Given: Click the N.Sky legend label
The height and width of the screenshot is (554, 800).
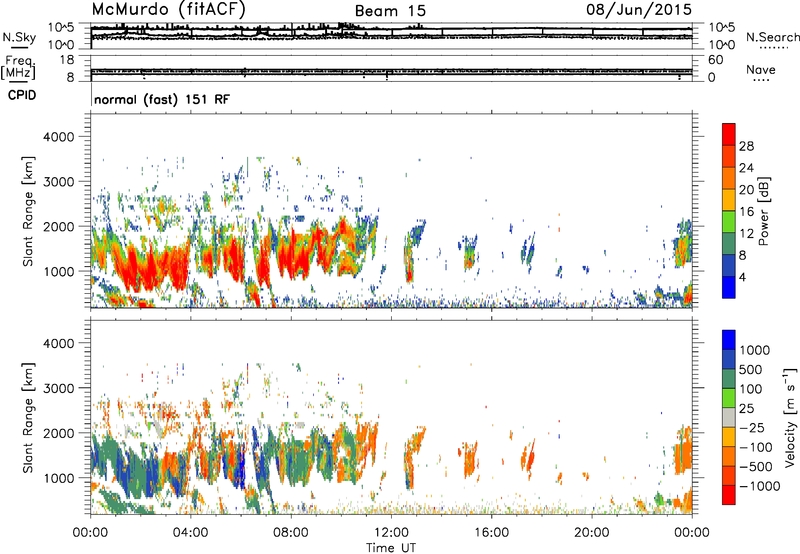Looking at the screenshot, I should 19,38.
